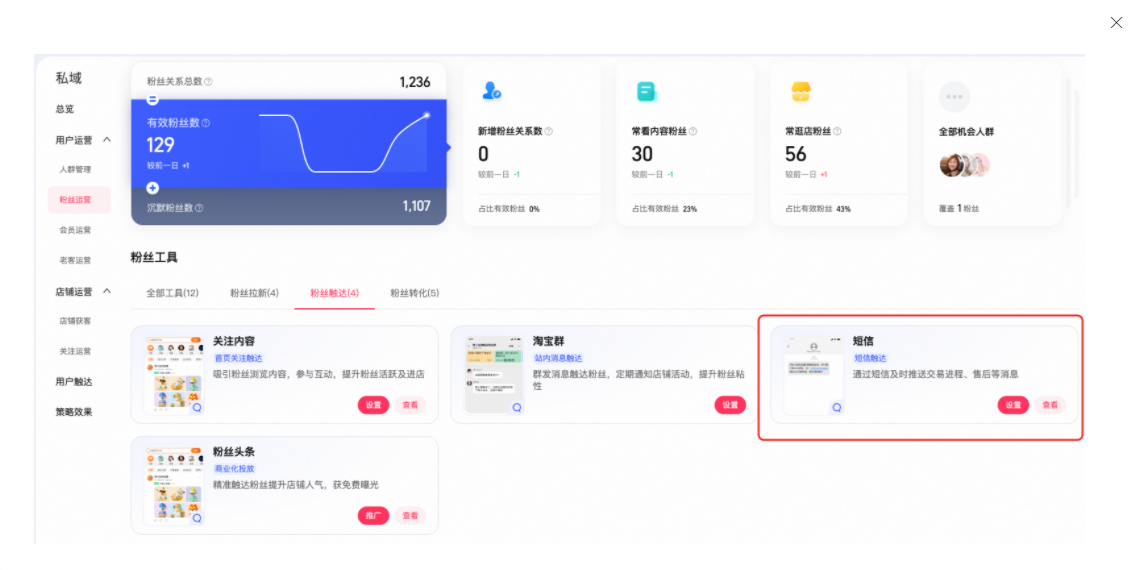1145x570 pixels.
Task: Click 查看 button on 粉丝头条 card
Action: [x=410, y=515]
